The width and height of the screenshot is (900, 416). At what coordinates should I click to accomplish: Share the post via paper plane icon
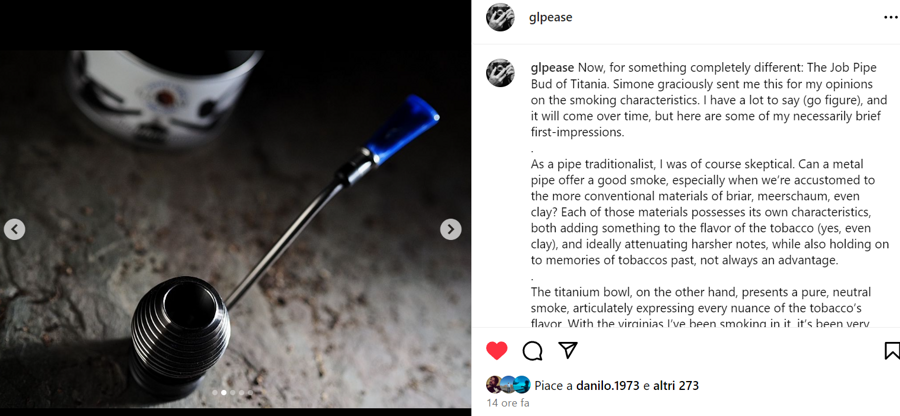(x=568, y=350)
